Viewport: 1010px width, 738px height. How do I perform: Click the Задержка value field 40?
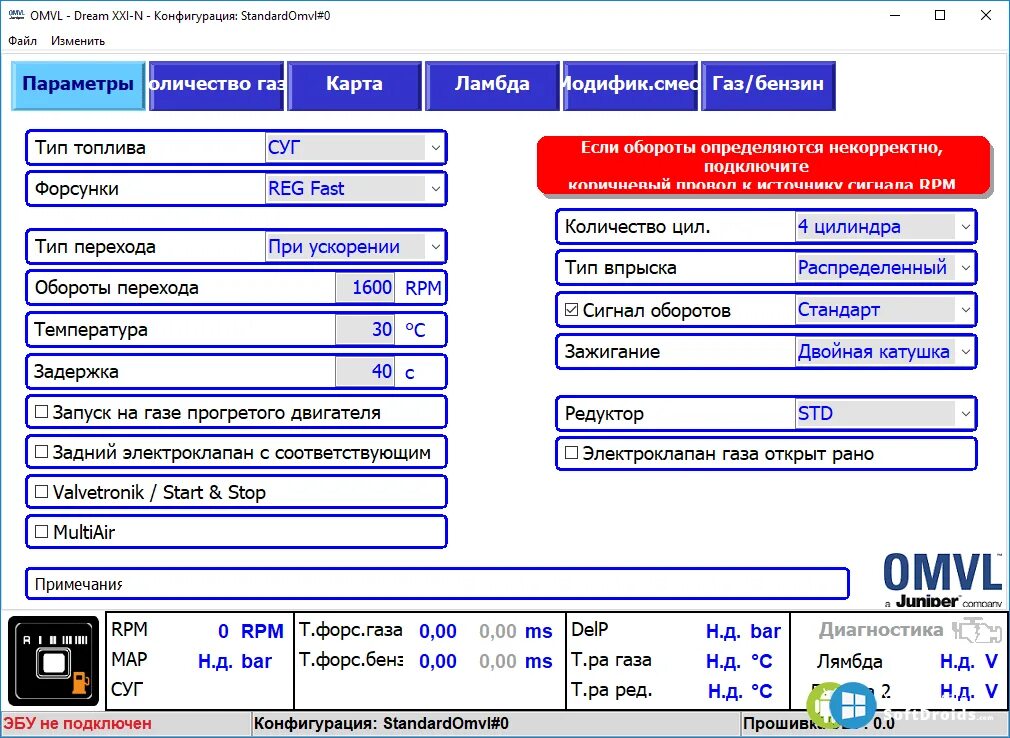[365, 372]
